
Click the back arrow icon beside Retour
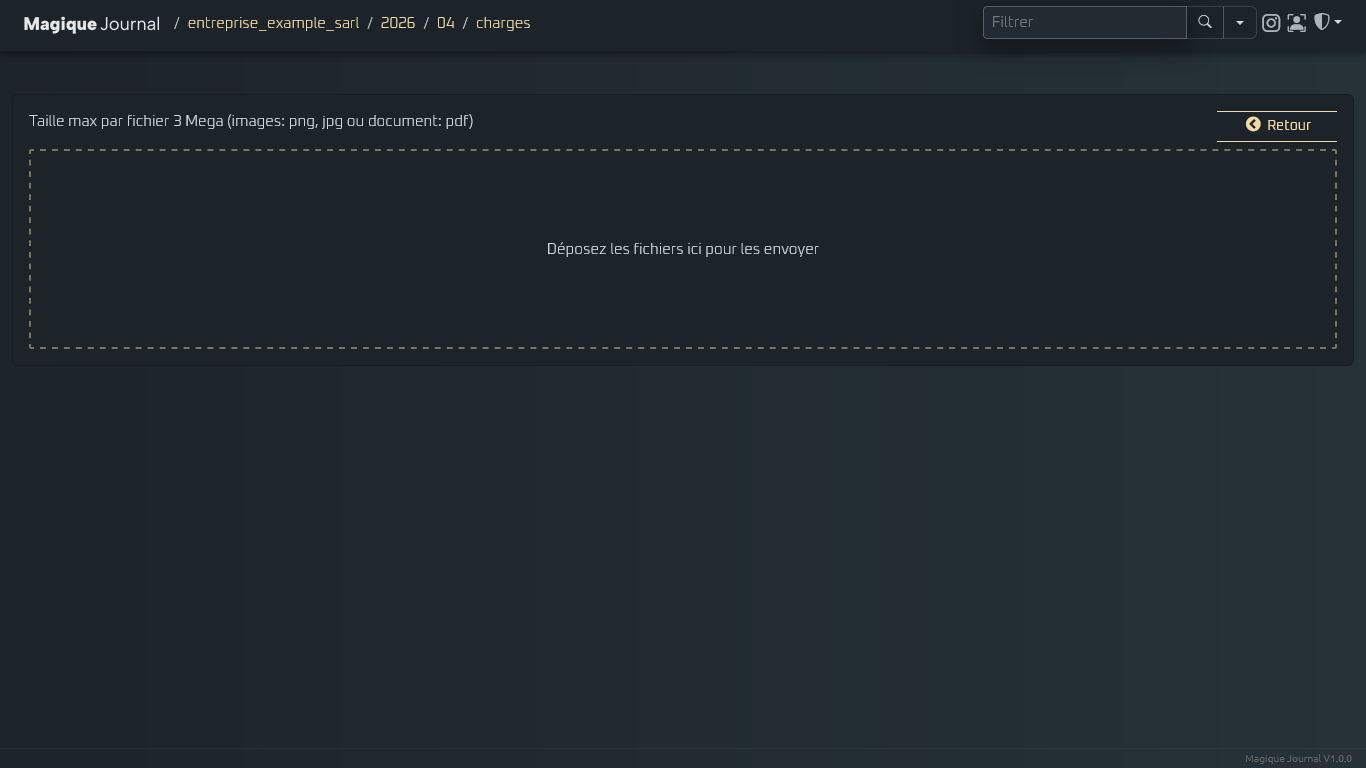click(x=1253, y=125)
